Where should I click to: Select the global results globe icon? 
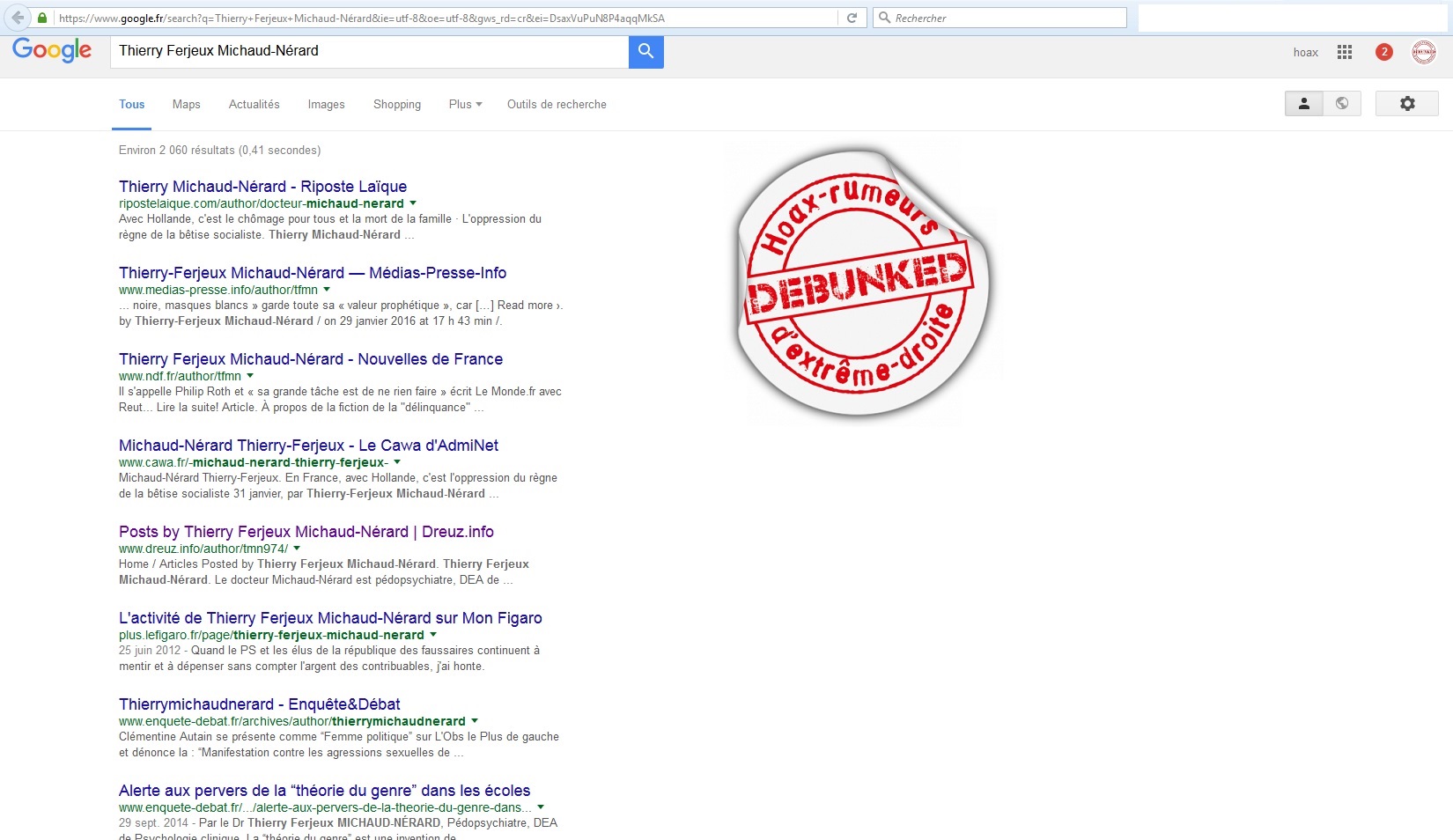click(1342, 104)
